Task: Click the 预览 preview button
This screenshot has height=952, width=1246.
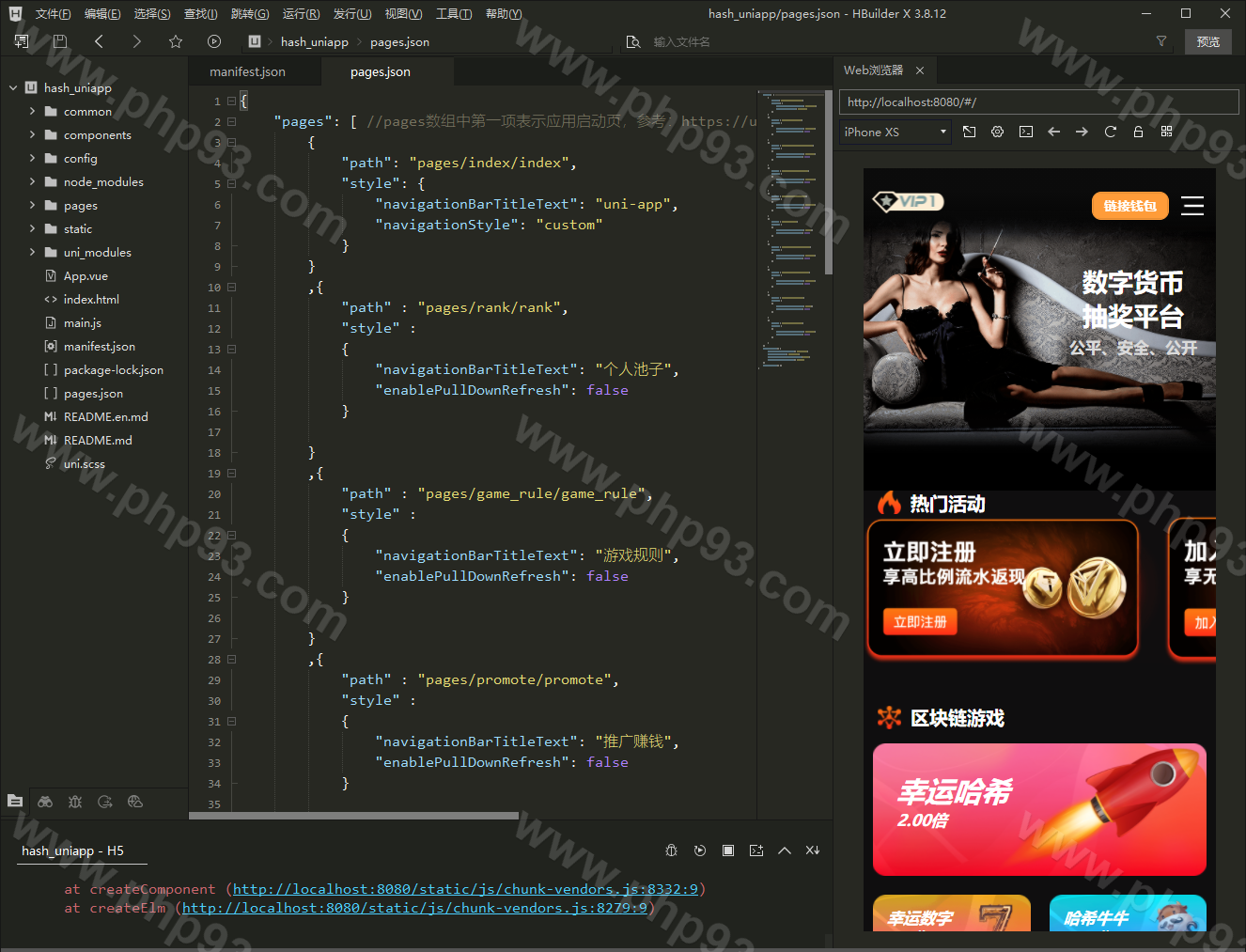Action: click(x=1207, y=41)
